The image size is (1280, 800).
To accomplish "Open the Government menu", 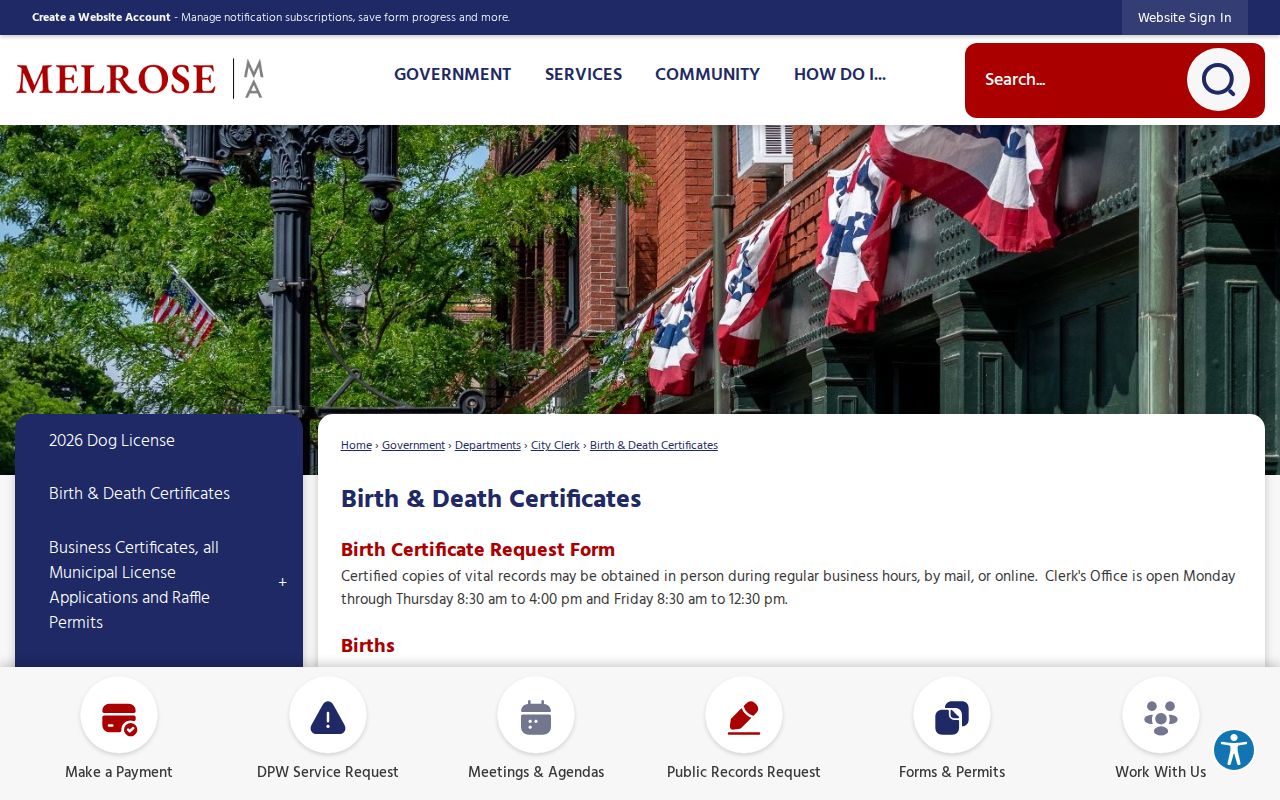I will [452, 74].
